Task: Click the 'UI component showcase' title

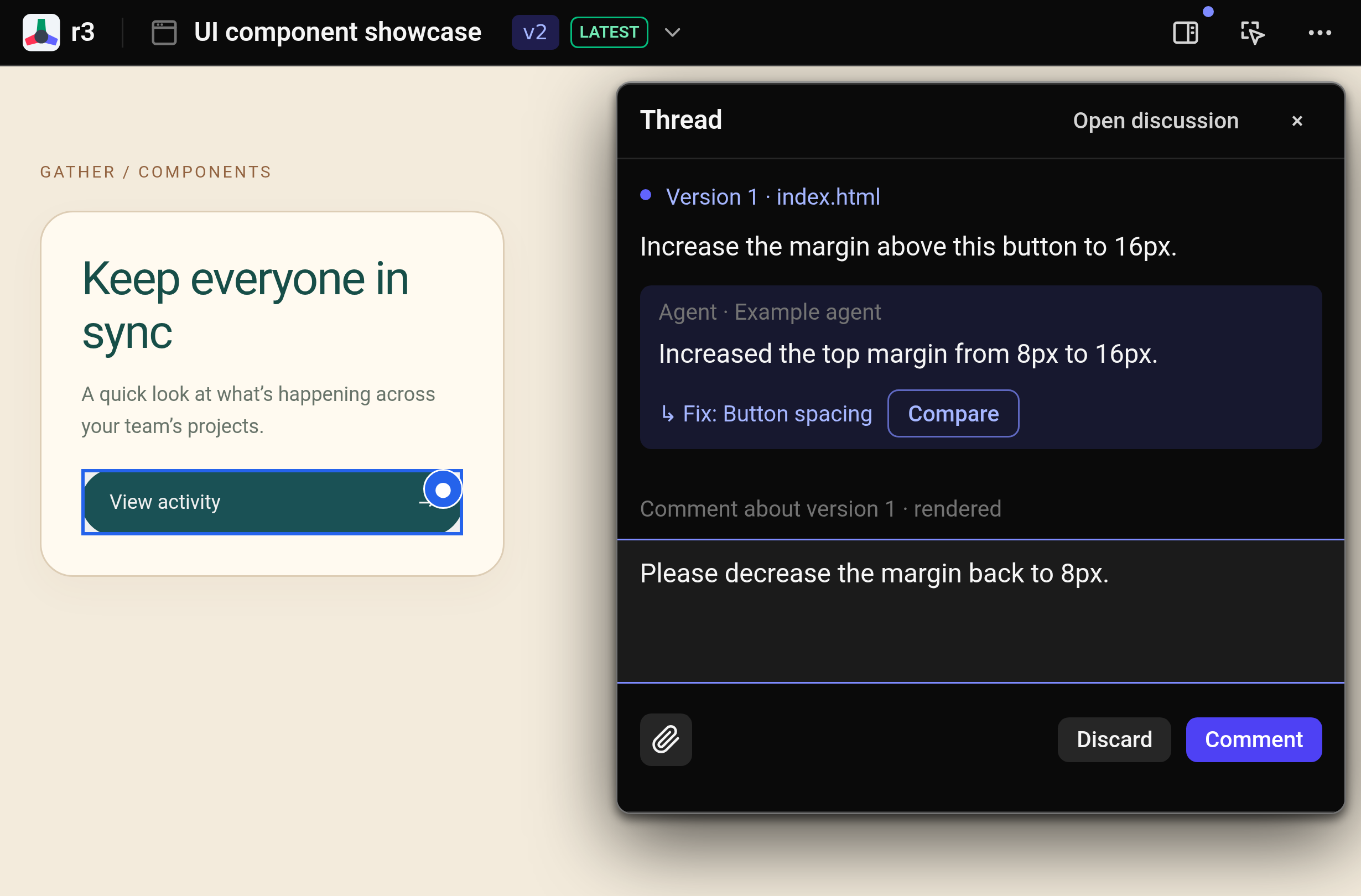Action: coord(337,33)
